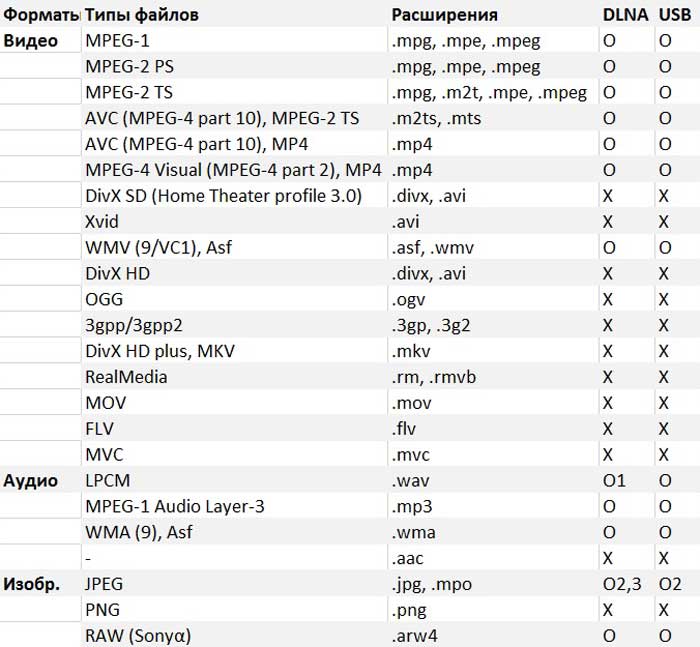Click the RealMedia file type cell
The image size is (700, 647).
pos(234,377)
